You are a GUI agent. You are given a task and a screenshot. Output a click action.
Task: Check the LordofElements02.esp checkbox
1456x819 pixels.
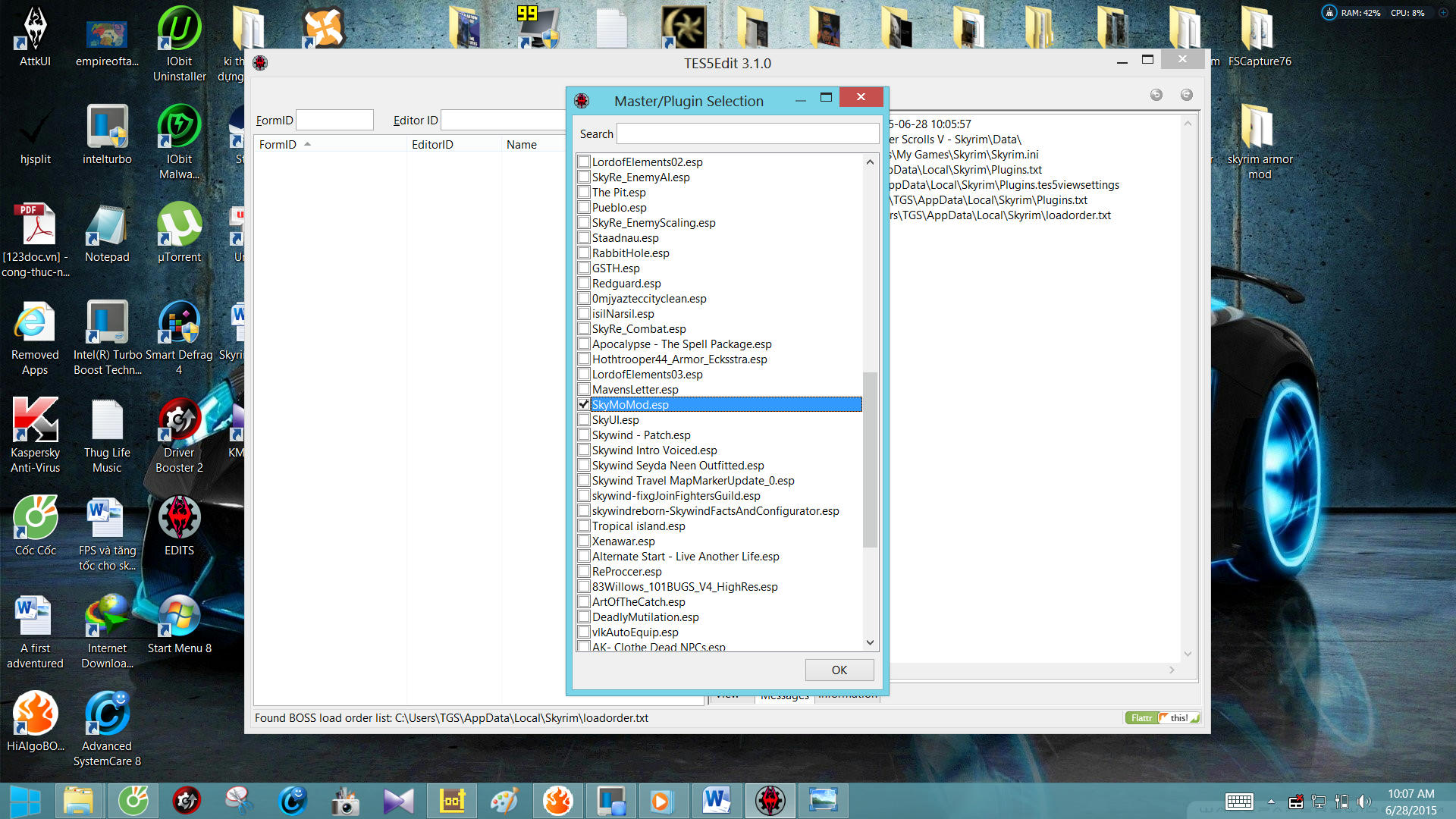click(584, 162)
